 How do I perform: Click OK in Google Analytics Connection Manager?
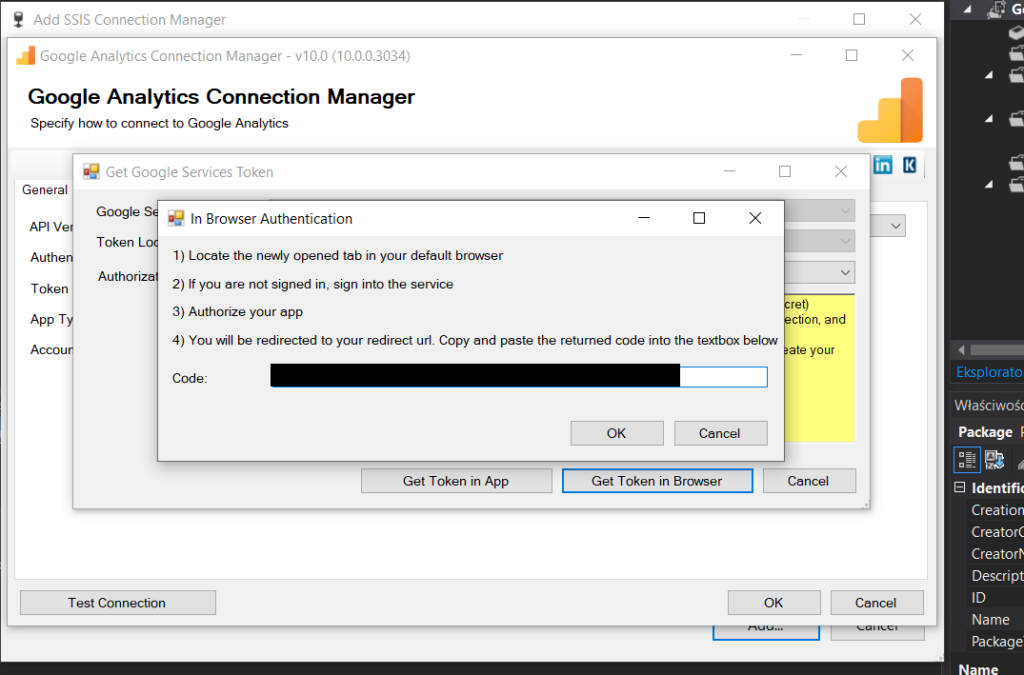click(x=774, y=603)
